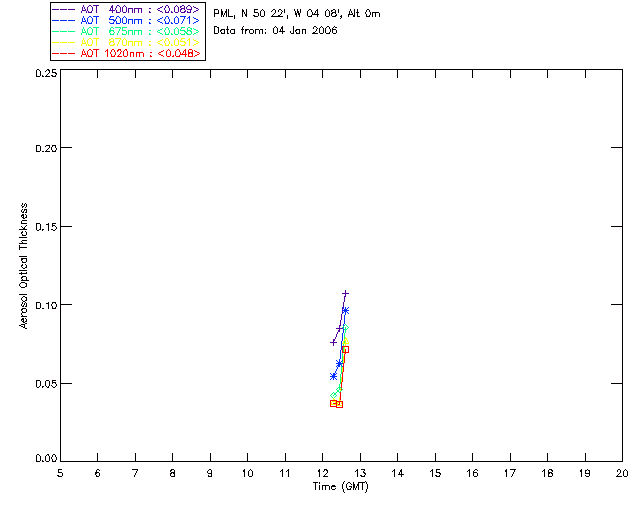
Task: Click the hour 17 x-axis label
Action: coord(510,473)
